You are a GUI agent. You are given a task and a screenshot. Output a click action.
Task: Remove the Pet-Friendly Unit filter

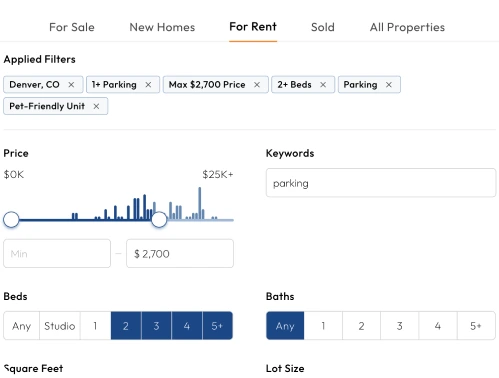tap(96, 106)
